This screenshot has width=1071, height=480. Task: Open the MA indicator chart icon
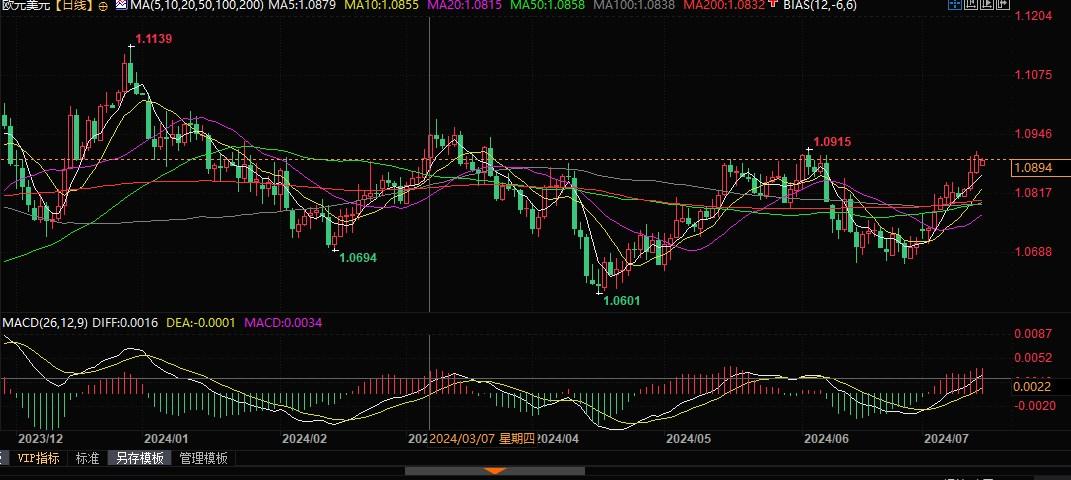click(121, 5)
